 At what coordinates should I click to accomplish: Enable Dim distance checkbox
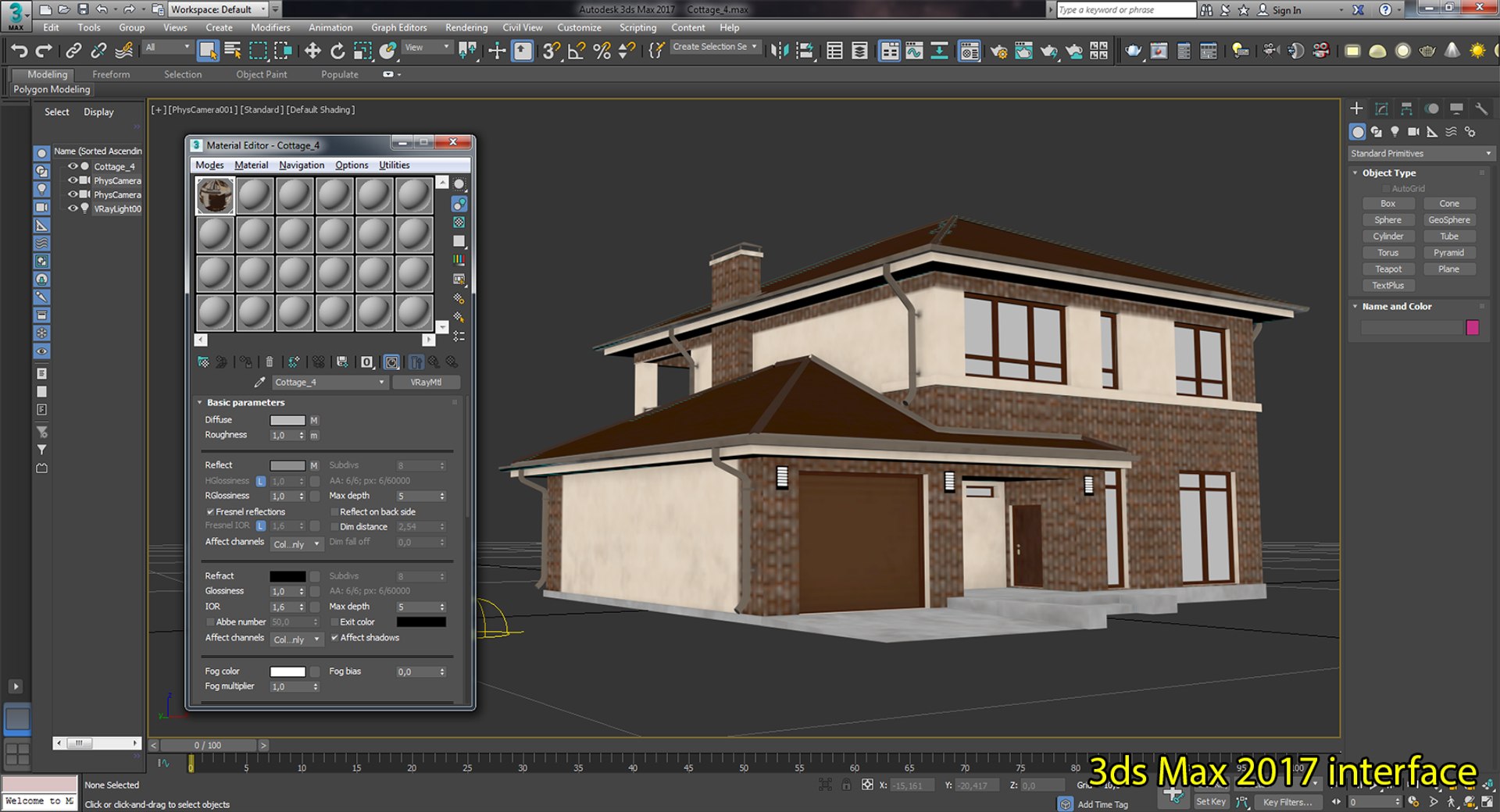[334, 527]
